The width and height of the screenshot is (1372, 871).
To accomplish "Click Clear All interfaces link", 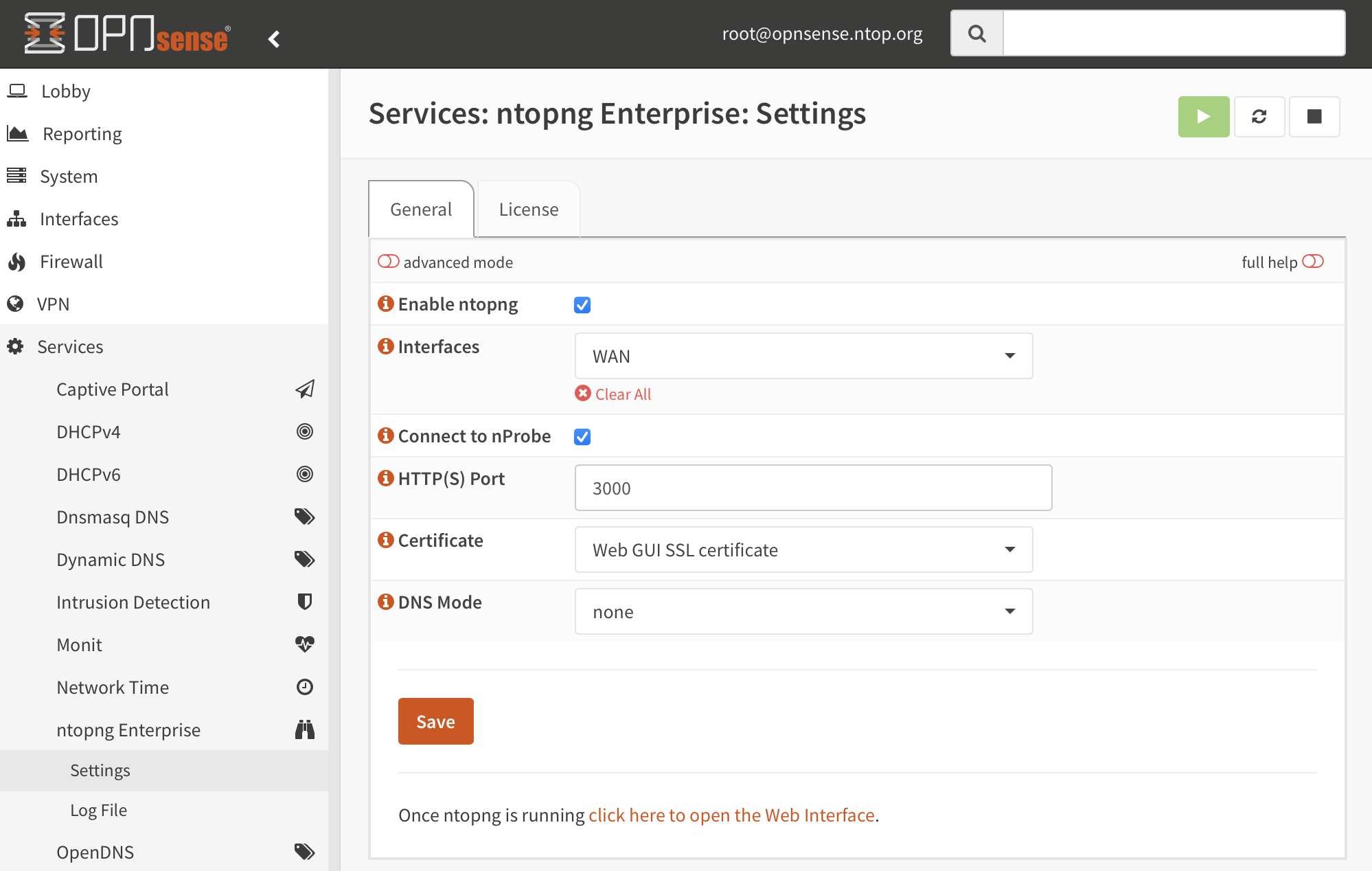I will pos(623,394).
